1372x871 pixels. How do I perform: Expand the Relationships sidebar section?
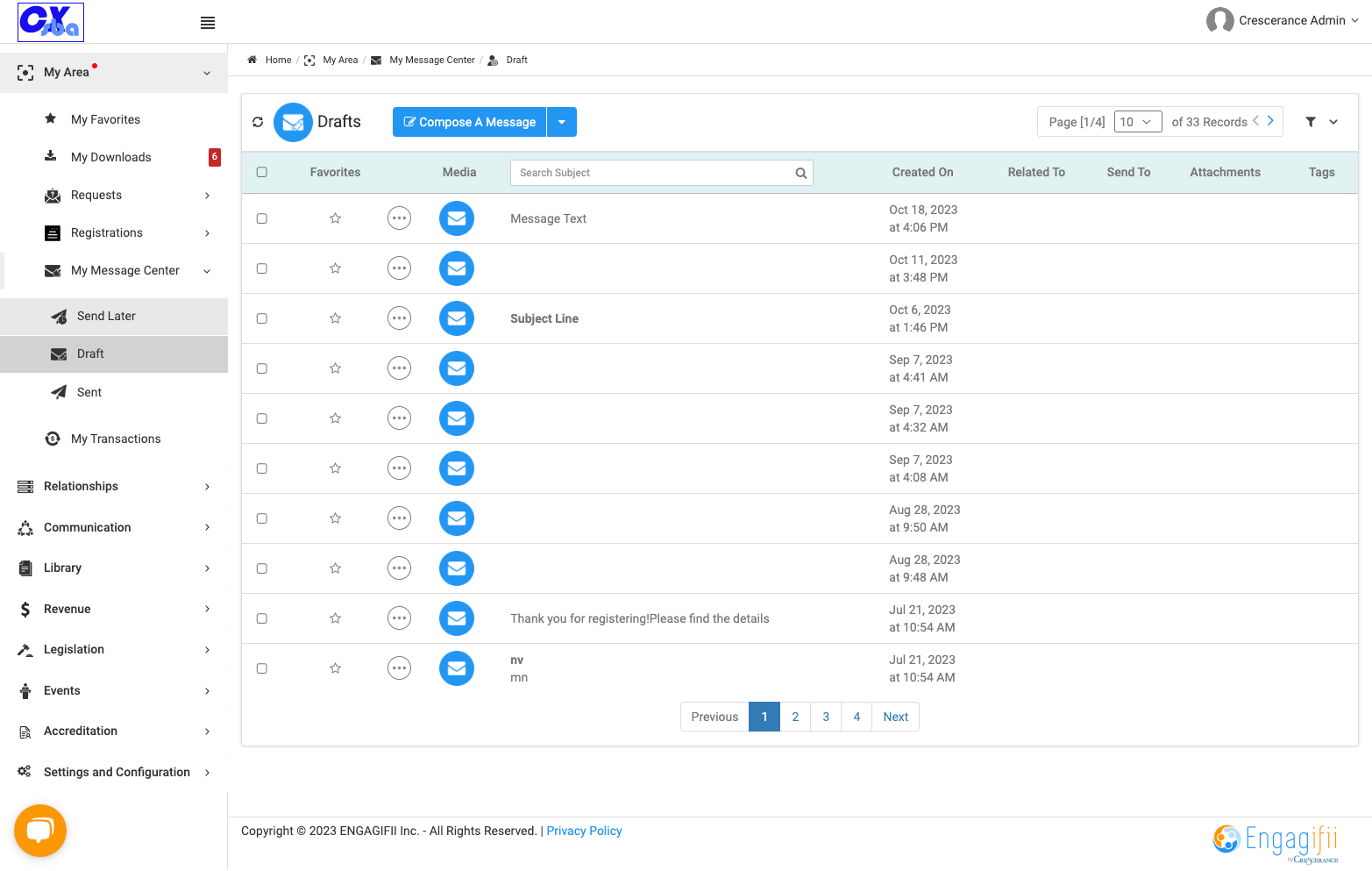coord(114,486)
